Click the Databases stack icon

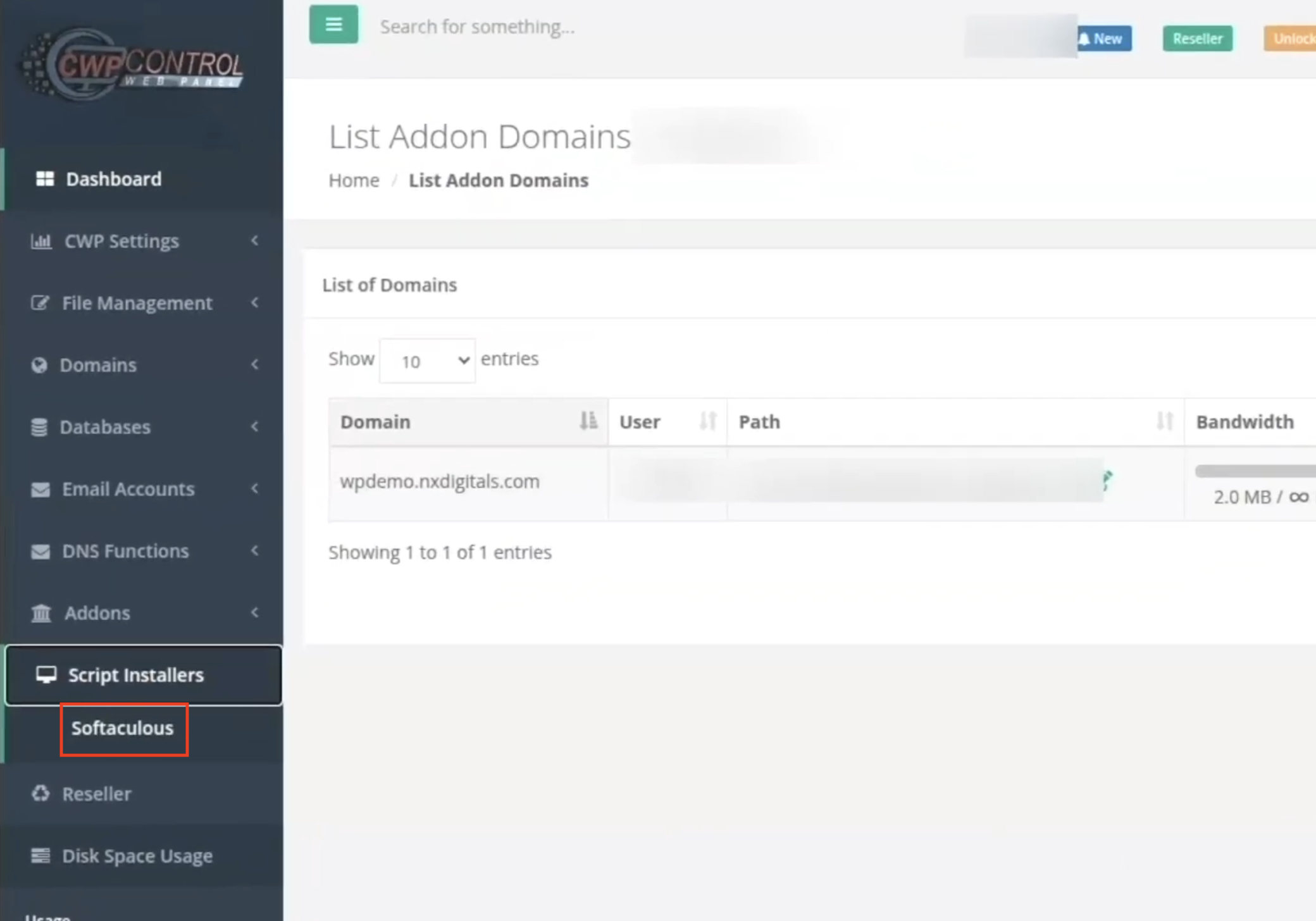(x=39, y=427)
